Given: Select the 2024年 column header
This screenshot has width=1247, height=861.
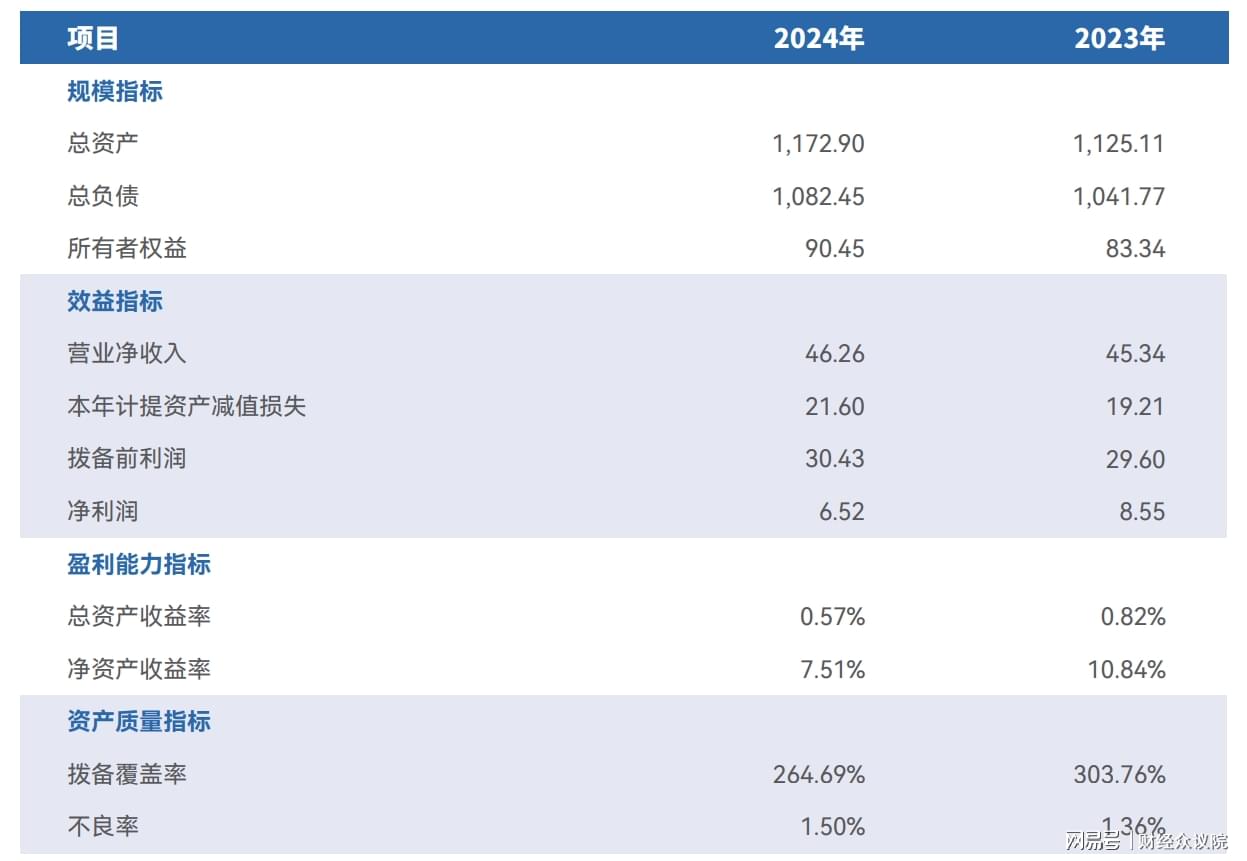Looking at the screenshot, I should tap(818, 39).
